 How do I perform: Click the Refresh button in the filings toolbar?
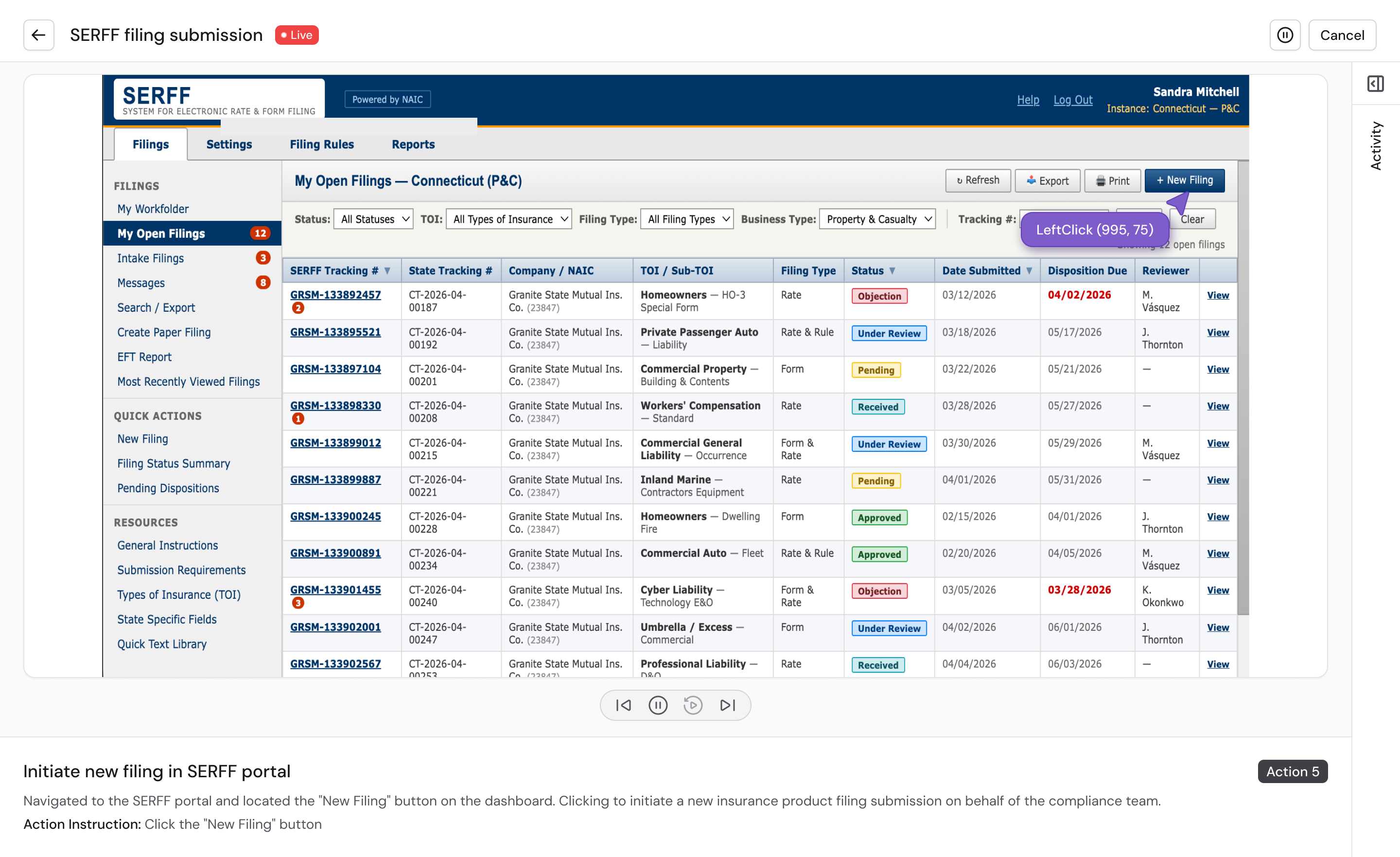[x=977, y=180]
